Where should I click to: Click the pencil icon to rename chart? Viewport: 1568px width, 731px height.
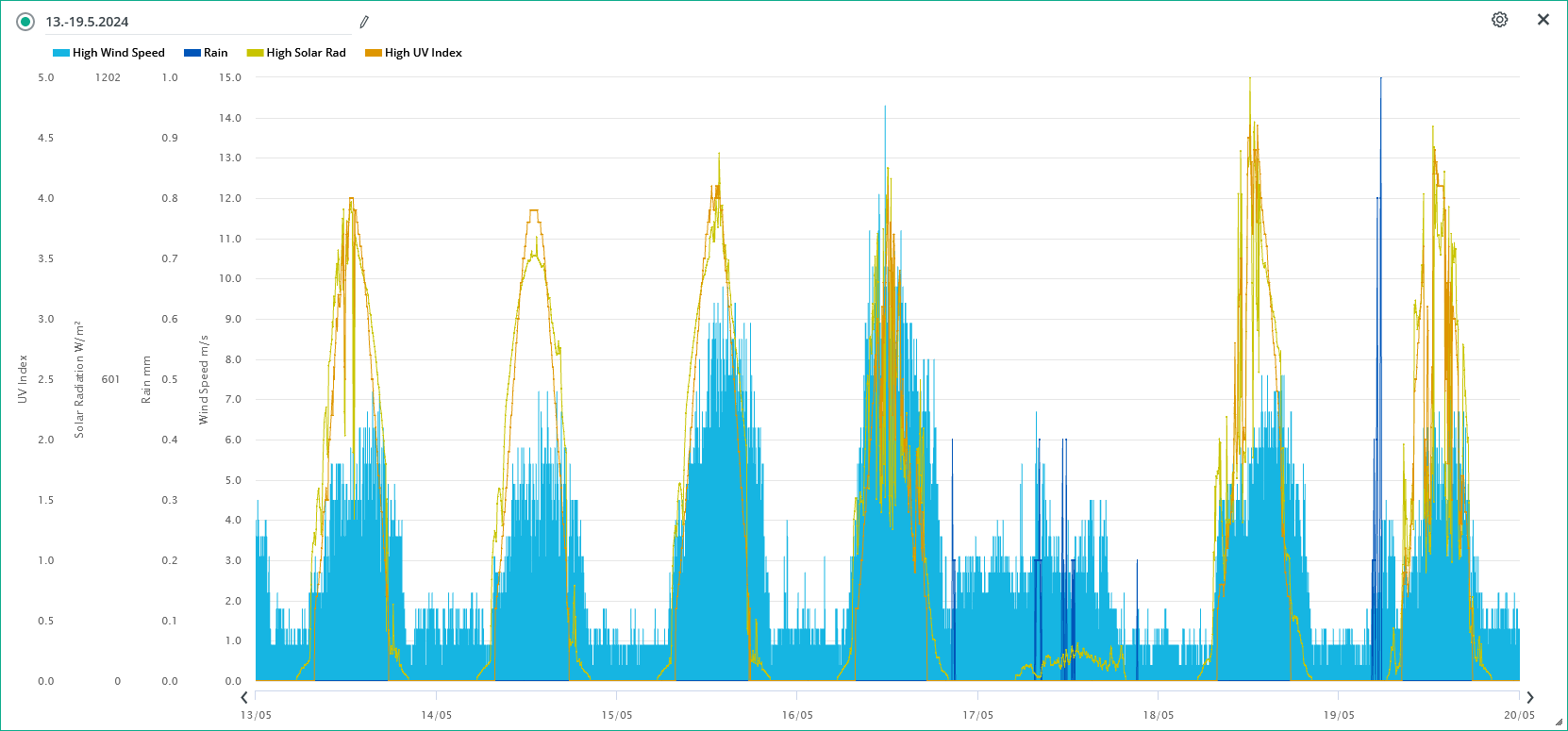click(364, 22)
